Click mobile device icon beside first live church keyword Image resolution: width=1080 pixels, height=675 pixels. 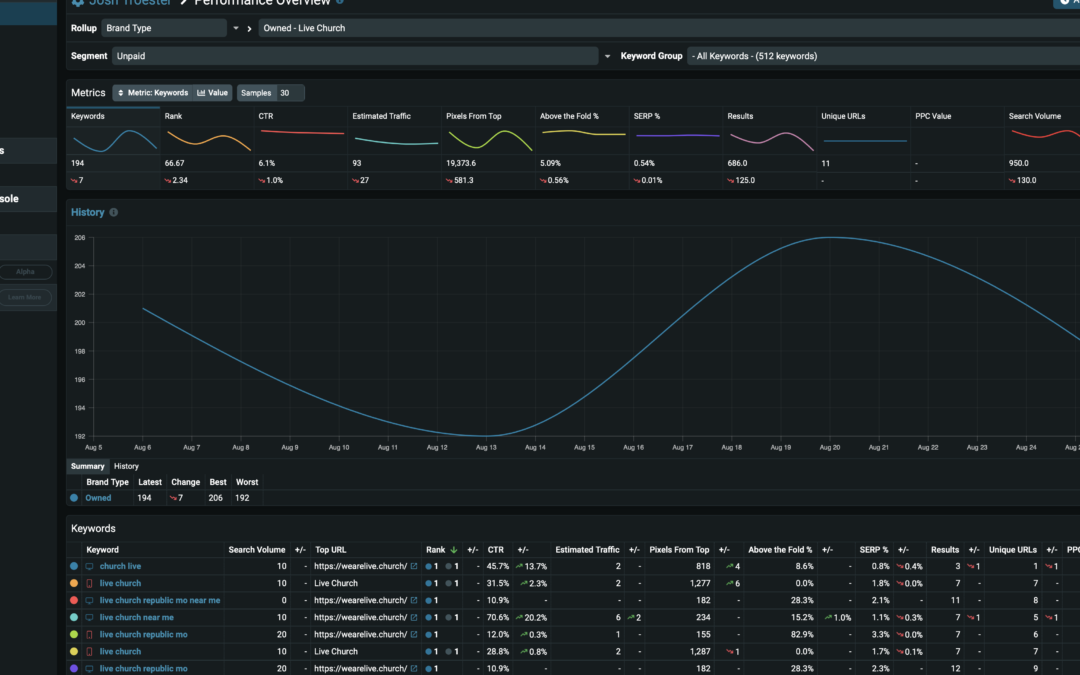tap(89, 583)
